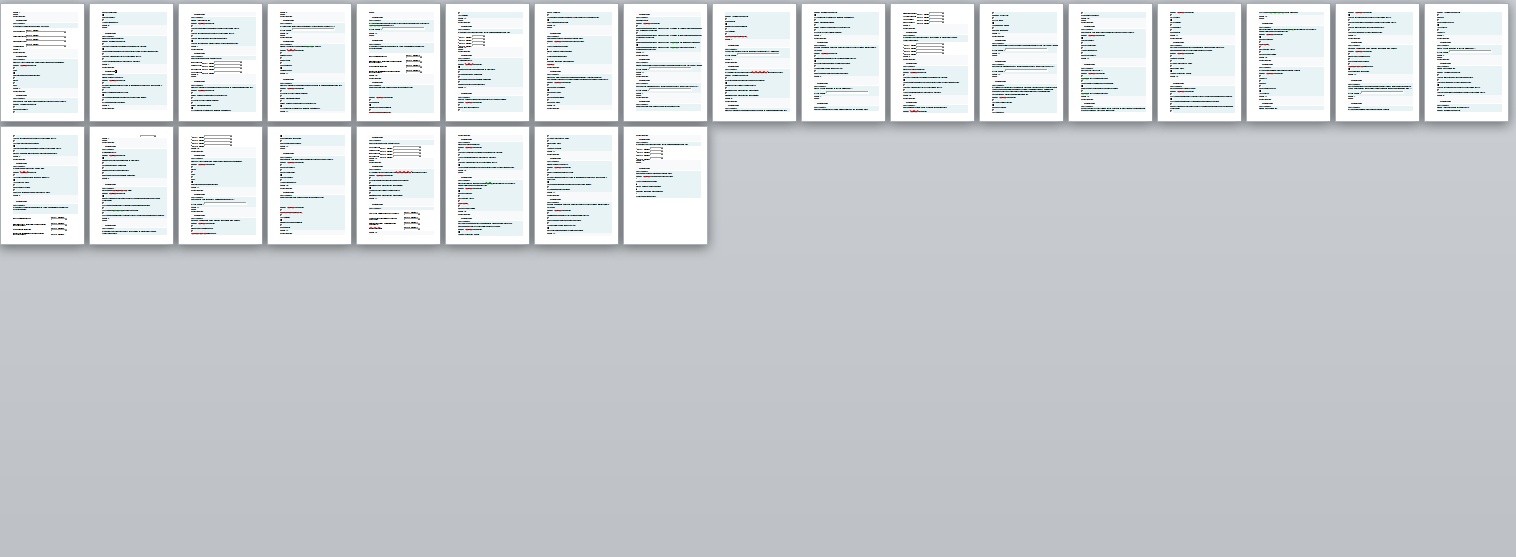Image resolution: width=1516 pixels, height=557 pixels.
Task: Select page 4 of the document
Action: [309, 62]
